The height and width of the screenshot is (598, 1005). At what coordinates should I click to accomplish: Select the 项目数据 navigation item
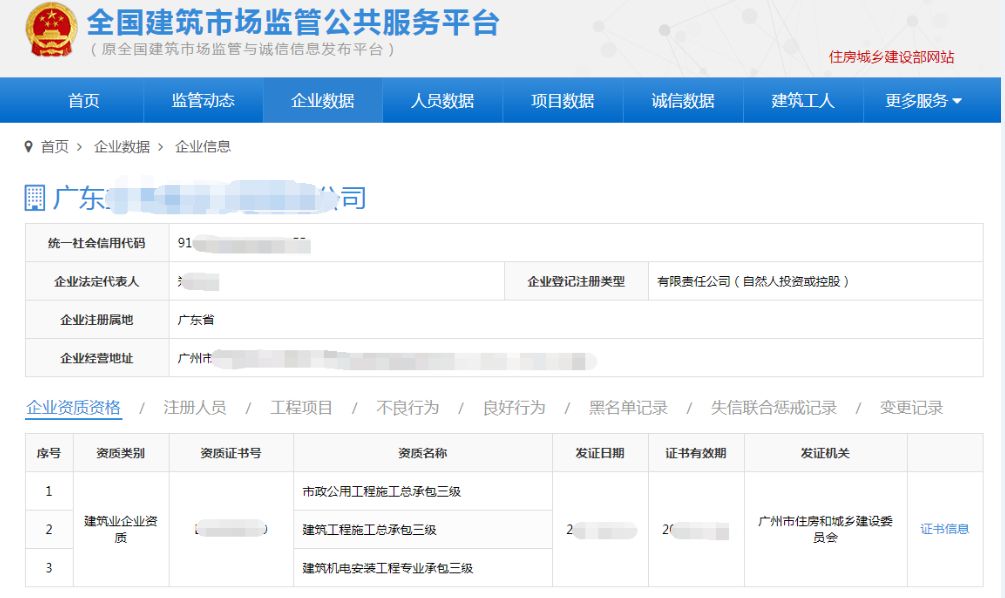[561, 100]
